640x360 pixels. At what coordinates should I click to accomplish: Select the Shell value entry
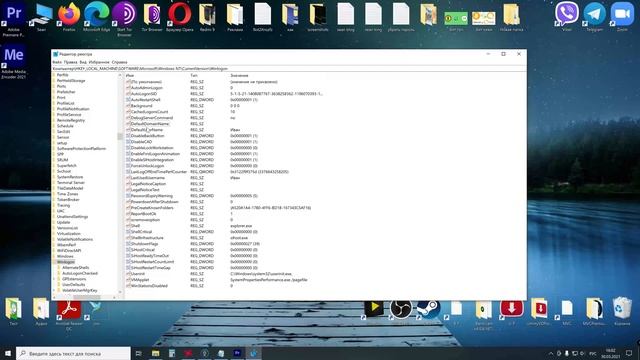[135, 226]
